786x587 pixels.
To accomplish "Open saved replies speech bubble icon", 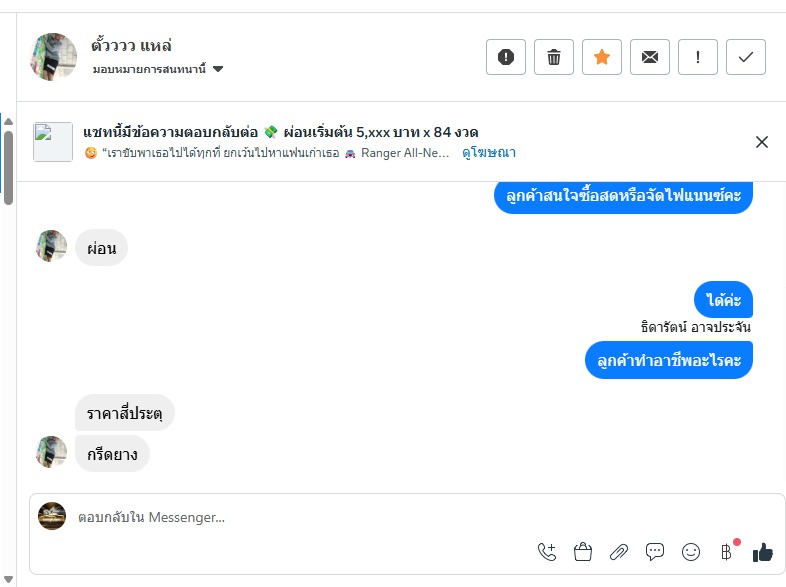I will pyautogui.click(x=655, y=551).
